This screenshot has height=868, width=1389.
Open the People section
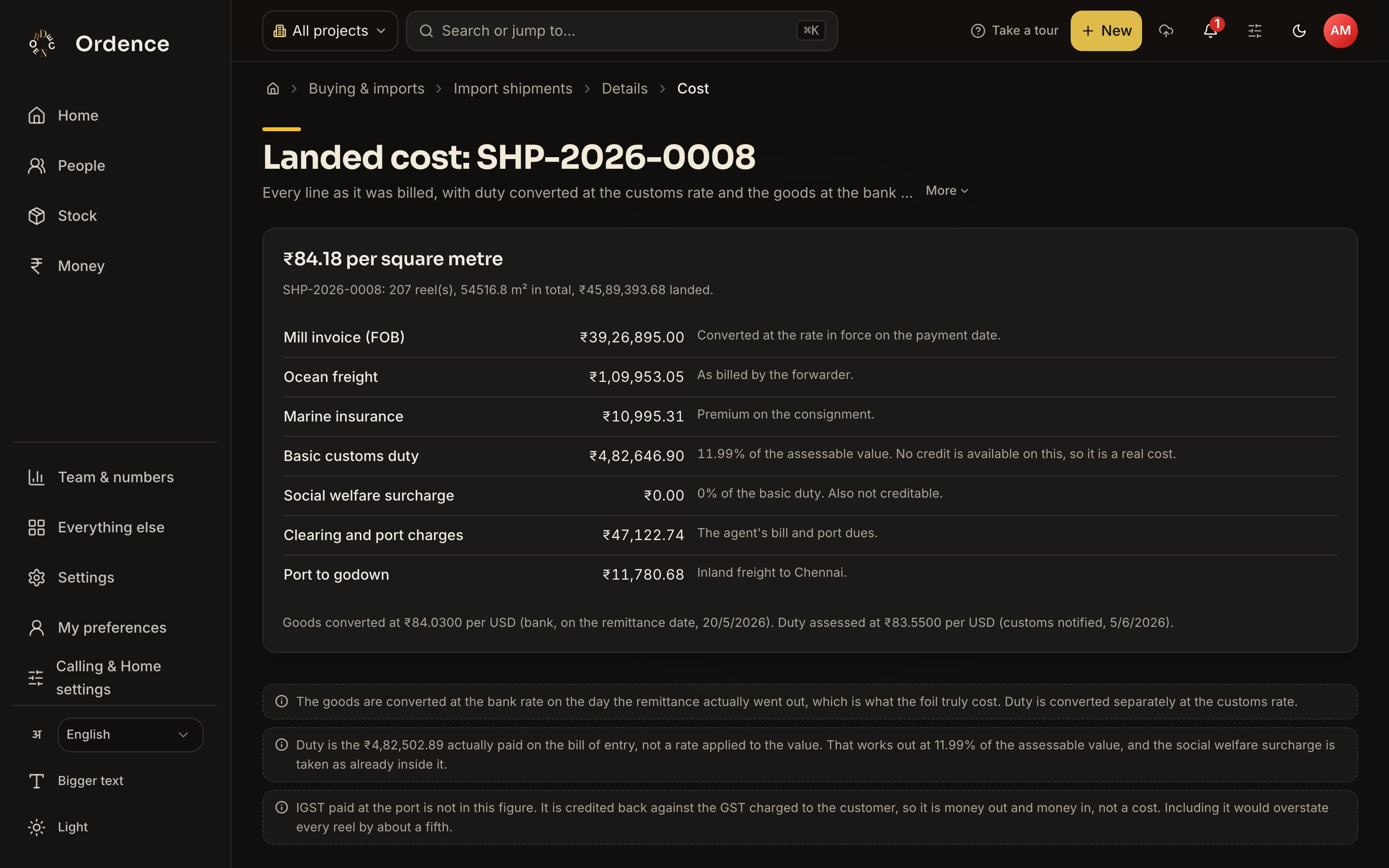pyautogui.click(x=115, y=166)
